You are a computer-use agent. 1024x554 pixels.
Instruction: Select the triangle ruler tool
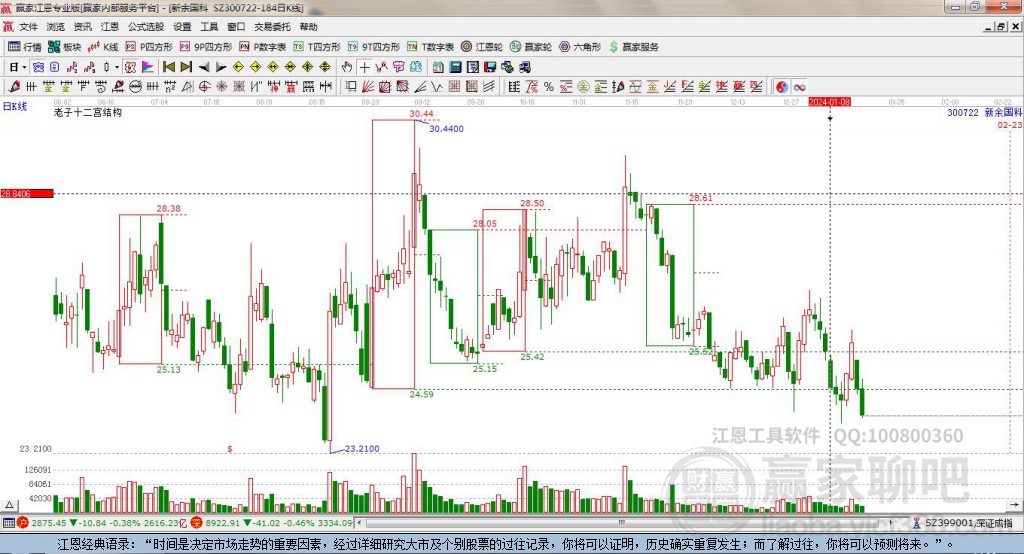(187, 86)
